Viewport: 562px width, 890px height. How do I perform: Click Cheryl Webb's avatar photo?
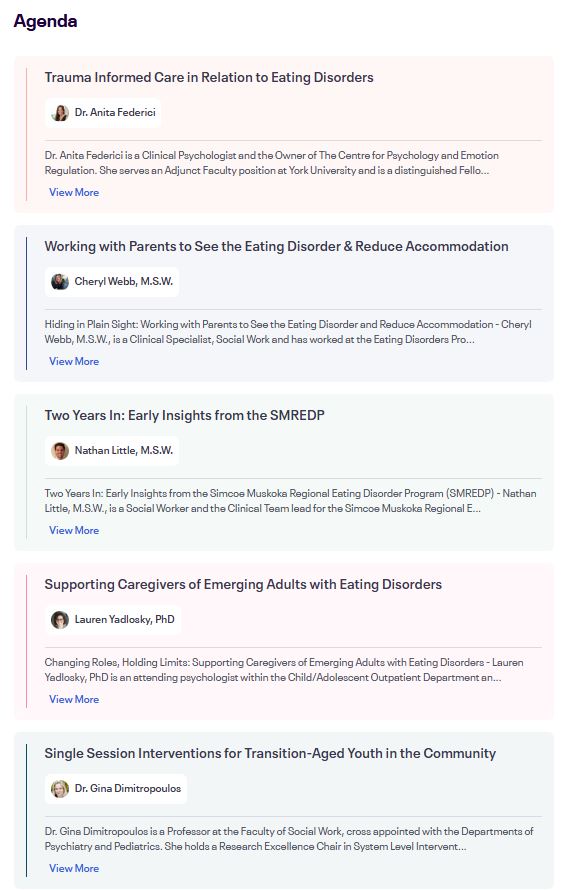(60, 282)
